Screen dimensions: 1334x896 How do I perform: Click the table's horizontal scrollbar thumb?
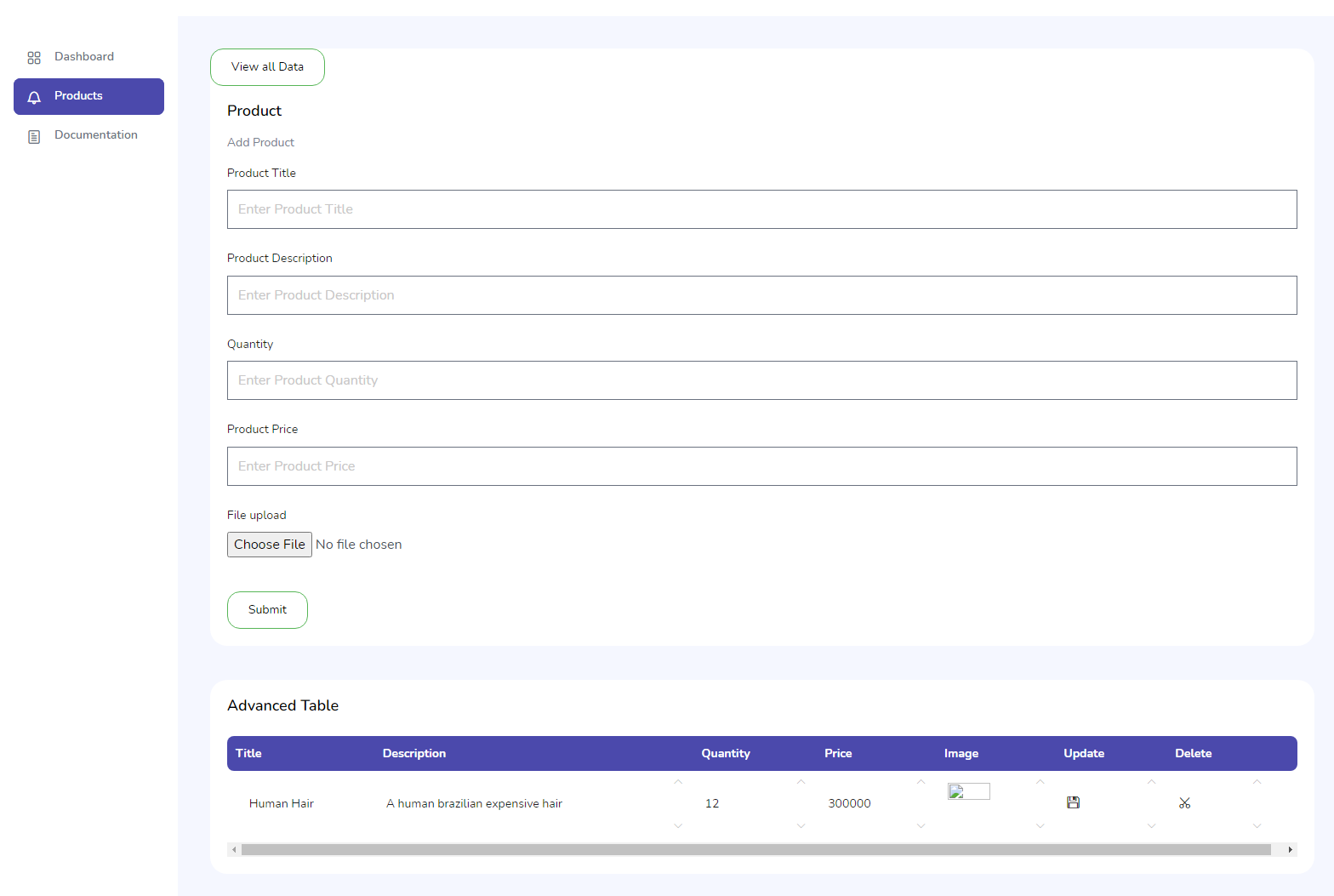[x=755, y=849]
